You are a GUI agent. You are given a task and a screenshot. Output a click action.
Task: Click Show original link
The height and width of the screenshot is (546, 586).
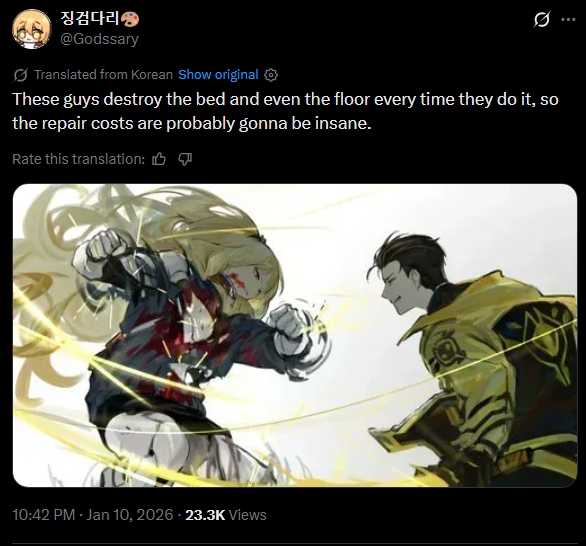[x=218, y=75]
